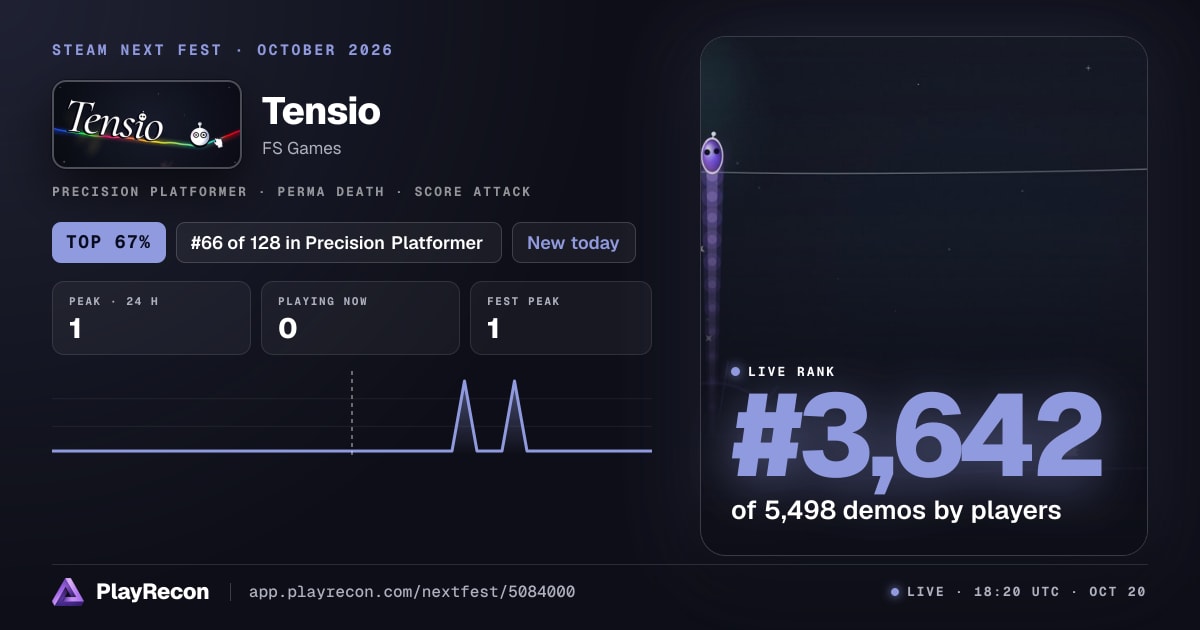The width and height of the screenshot is (1200, 630).
Task: Select the #66 of 128 in Precision Platformer chip
Action: (339, 242)
